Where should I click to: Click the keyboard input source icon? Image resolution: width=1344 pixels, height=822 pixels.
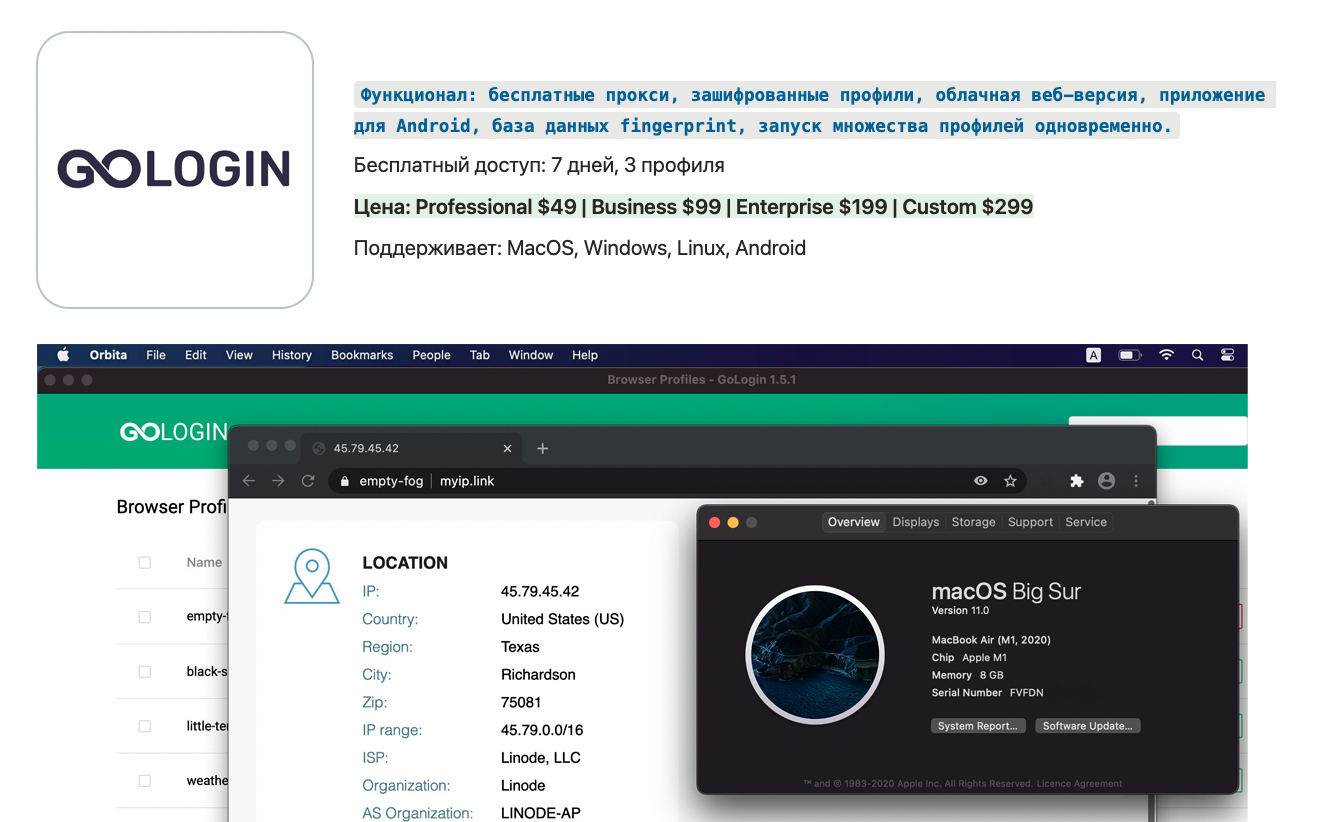point(1094,355)
